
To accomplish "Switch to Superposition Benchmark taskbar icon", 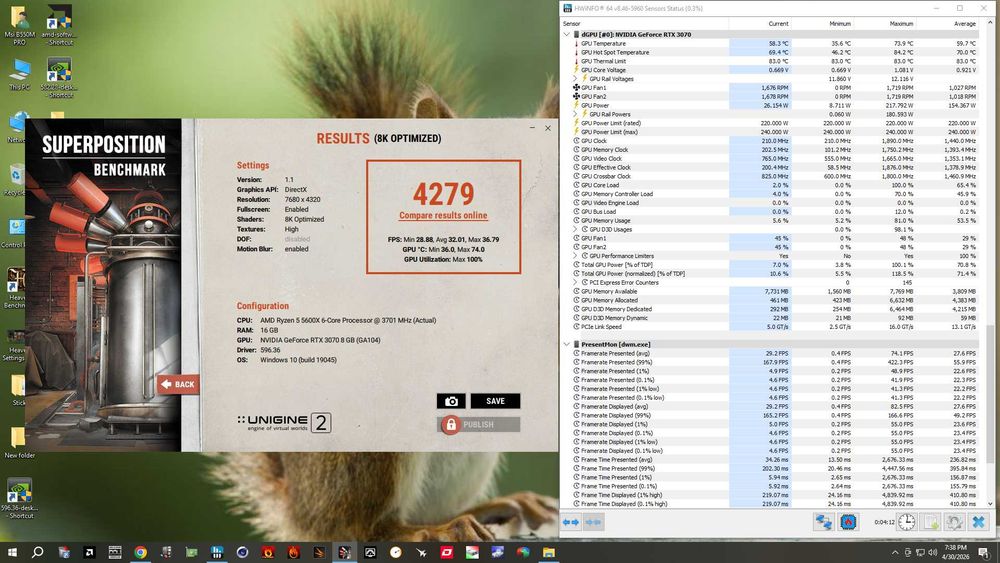I will (x=344, y=552).
